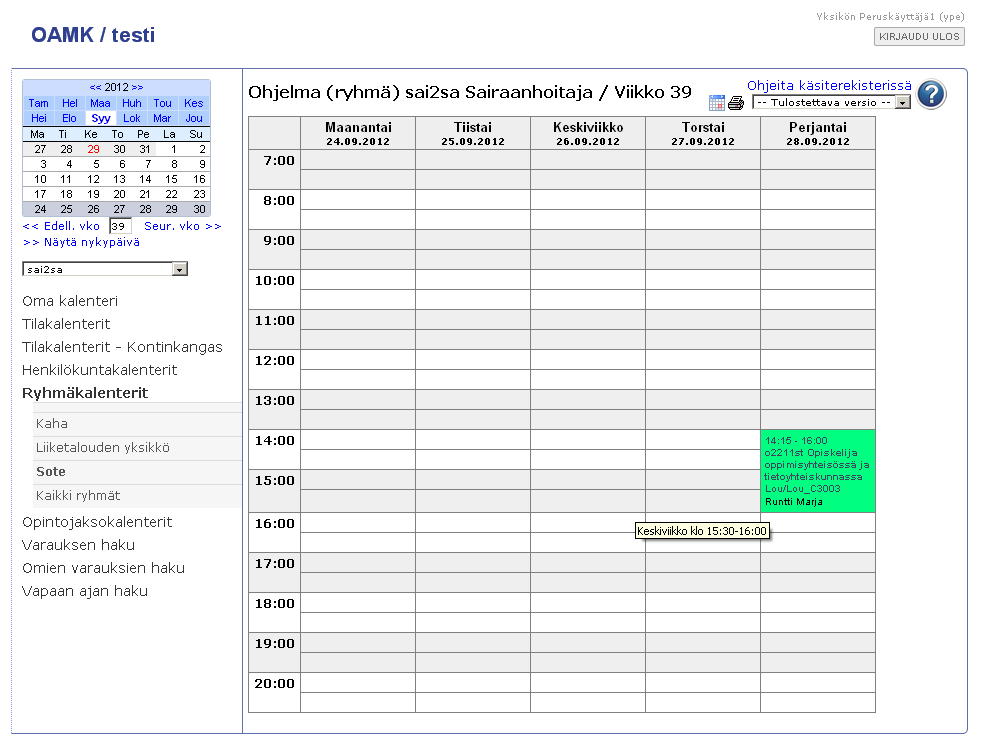Click the week number input field
The image size is (987, 744).
pyautogui.click(x=120, y=226)
